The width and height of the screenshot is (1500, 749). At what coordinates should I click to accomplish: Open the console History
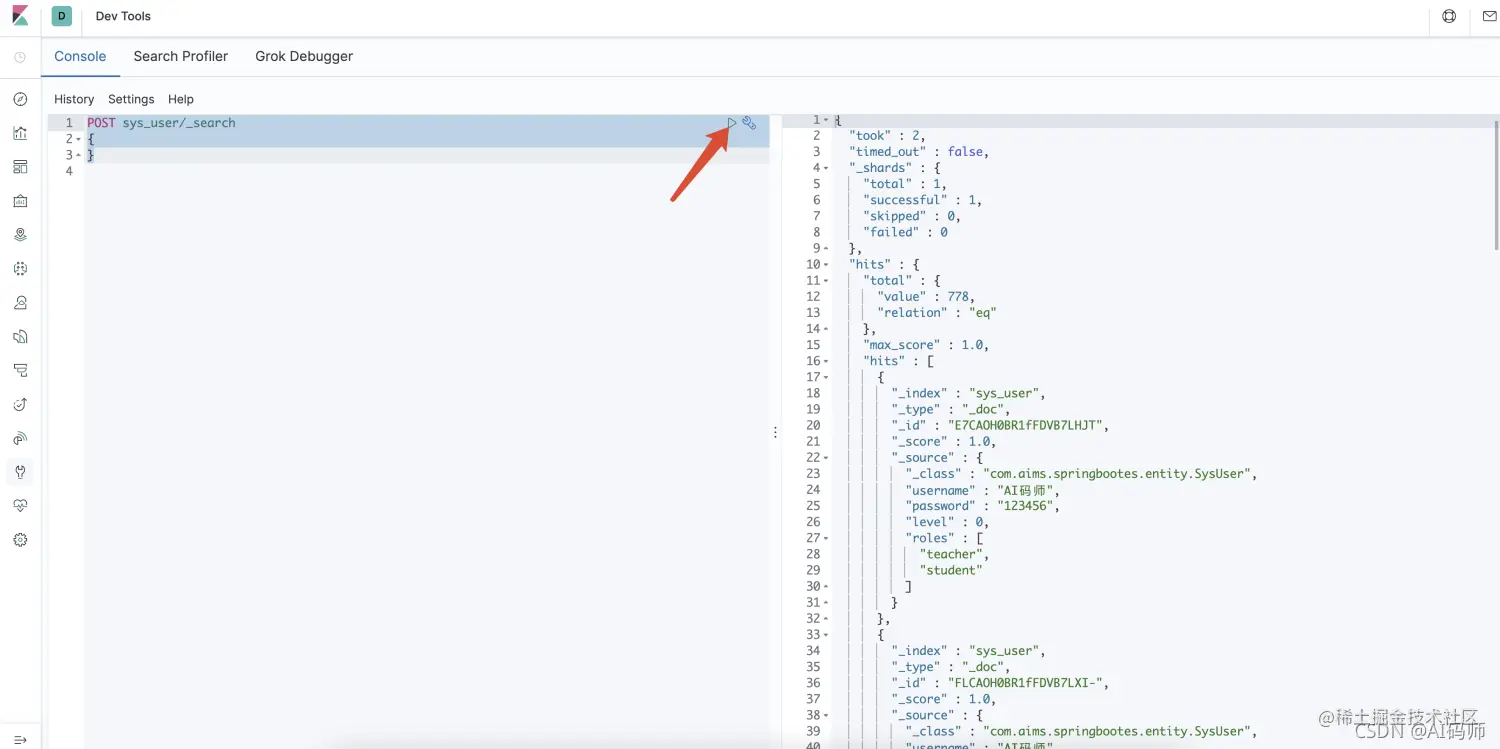[74, 99]
